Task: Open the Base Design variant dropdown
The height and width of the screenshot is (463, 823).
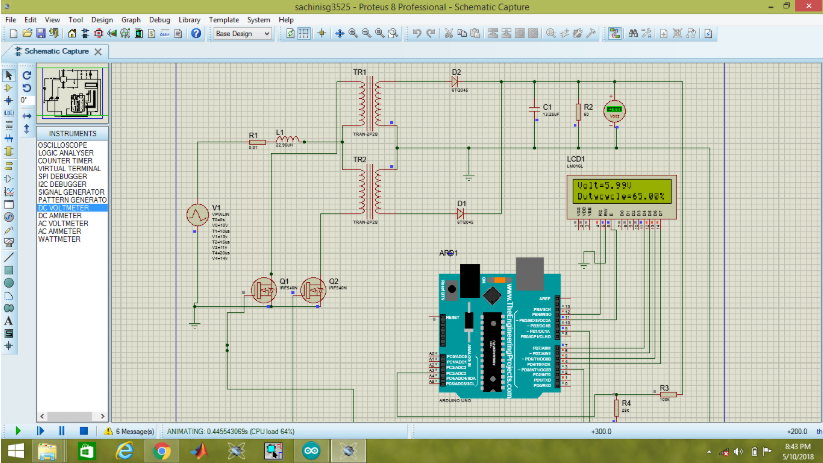Action: tap(242, 34)
